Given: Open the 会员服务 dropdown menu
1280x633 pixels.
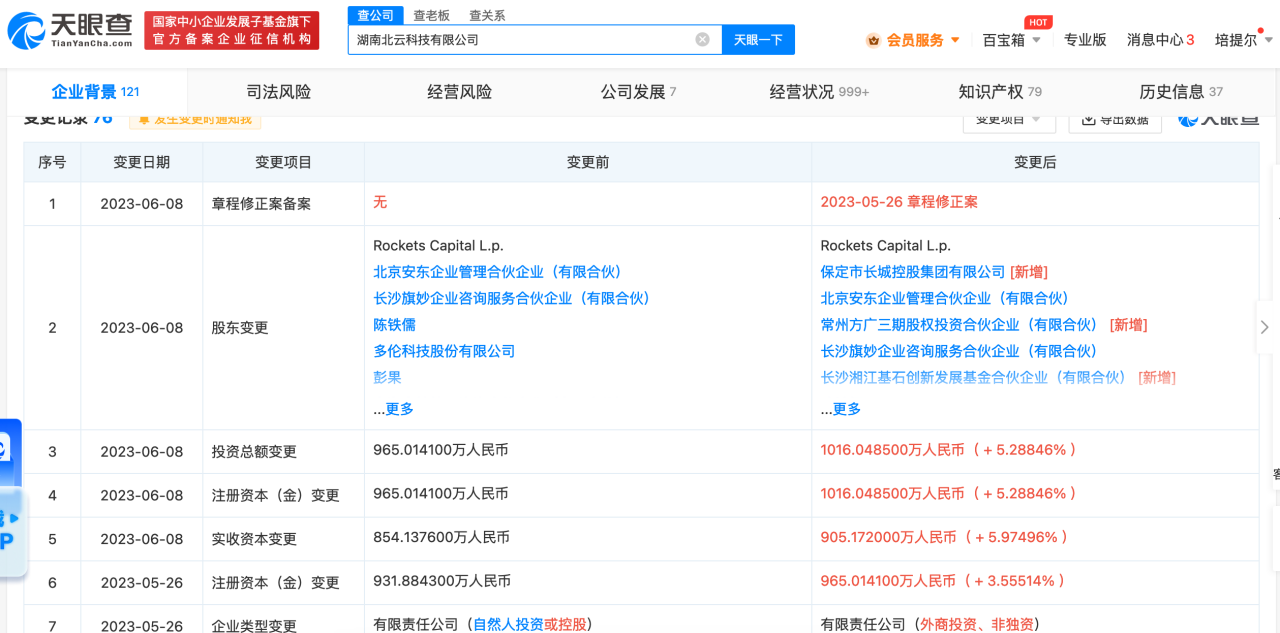Looking at the screenshot, I should pyautogui.click(x=913, y=40).
